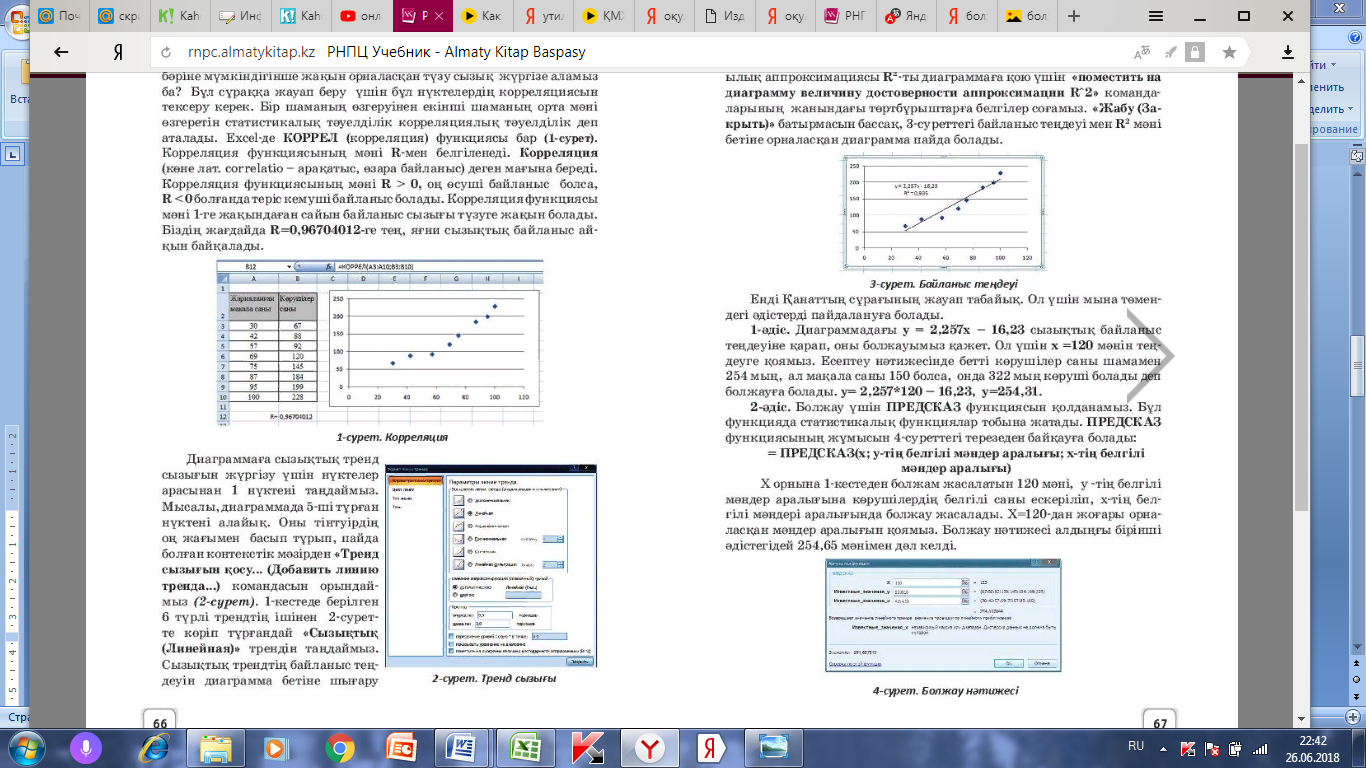Show hidden system tray icons
This screenshot has width=1366, height=768.
point(1163,747)
